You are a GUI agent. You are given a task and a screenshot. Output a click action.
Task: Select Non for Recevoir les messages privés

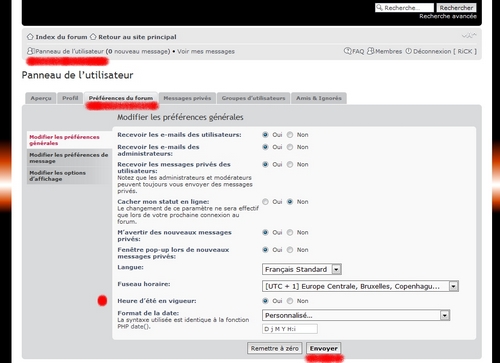click(290, 164)
